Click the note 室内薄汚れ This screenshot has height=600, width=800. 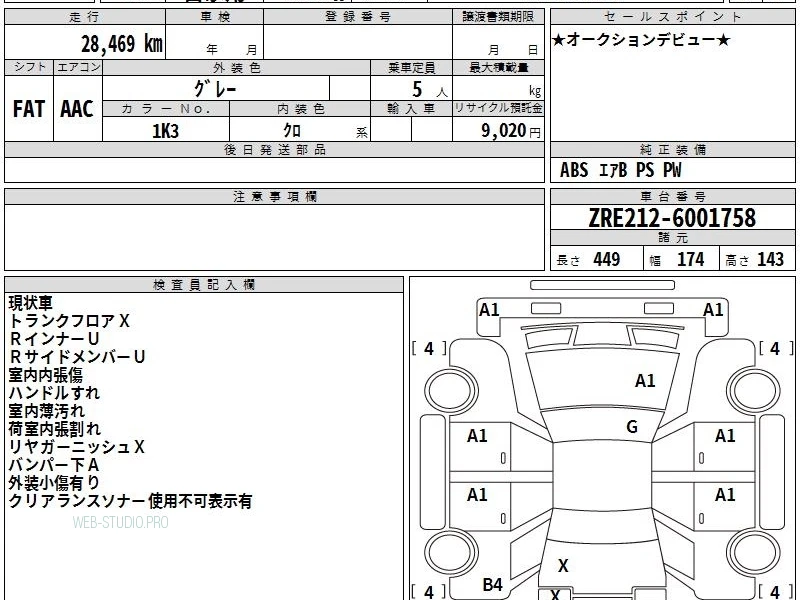tap(46, 411)
